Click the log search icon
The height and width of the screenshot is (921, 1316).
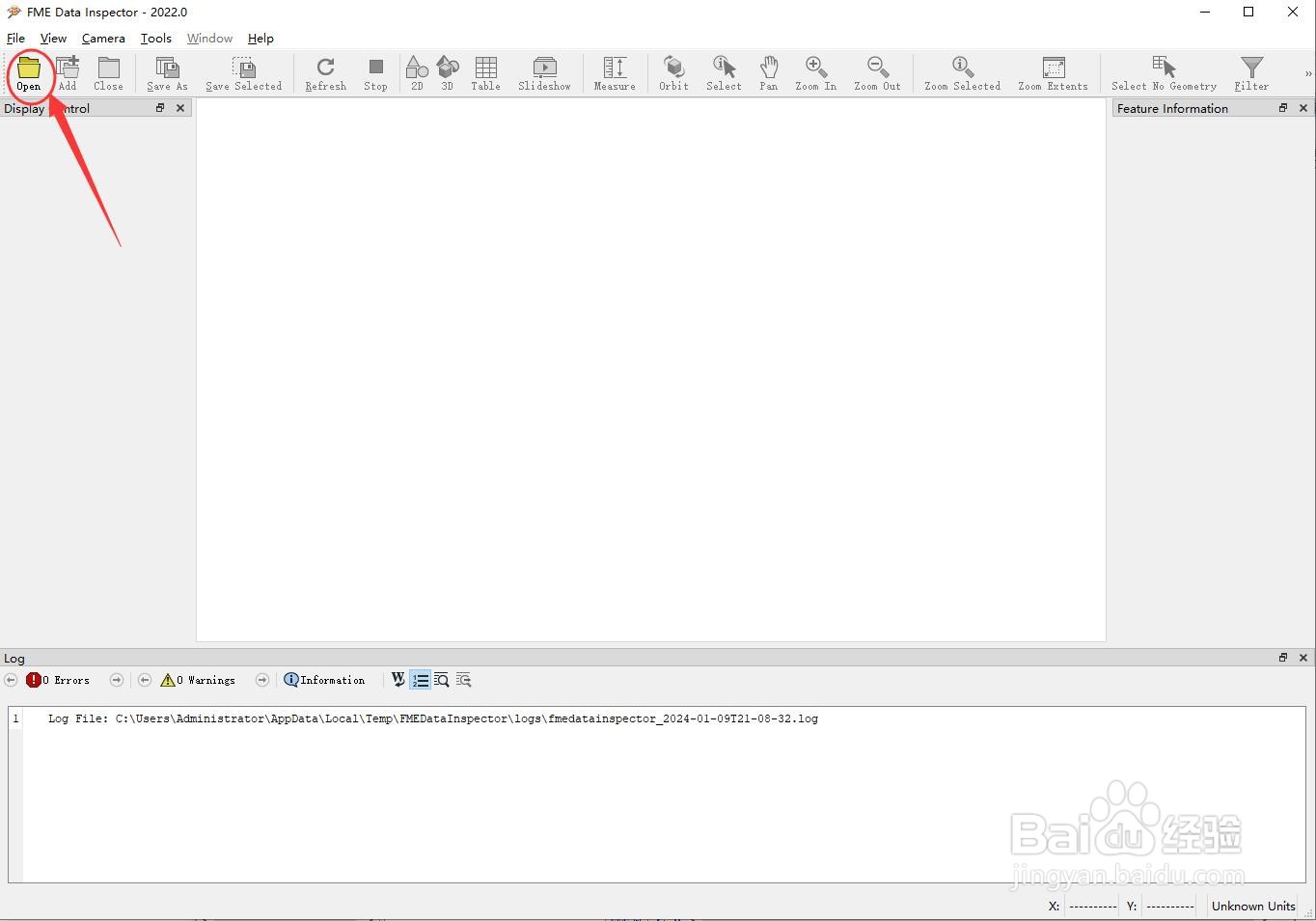click(442, 680)
